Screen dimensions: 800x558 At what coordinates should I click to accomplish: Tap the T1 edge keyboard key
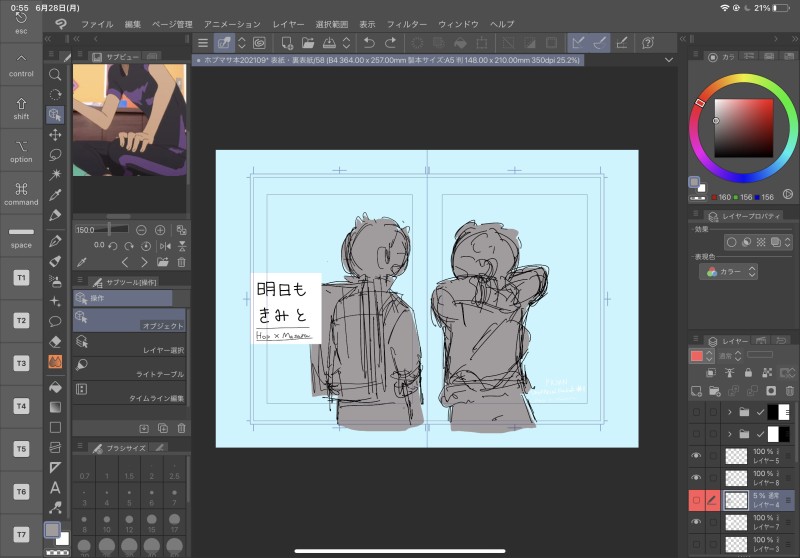[21, 278]
